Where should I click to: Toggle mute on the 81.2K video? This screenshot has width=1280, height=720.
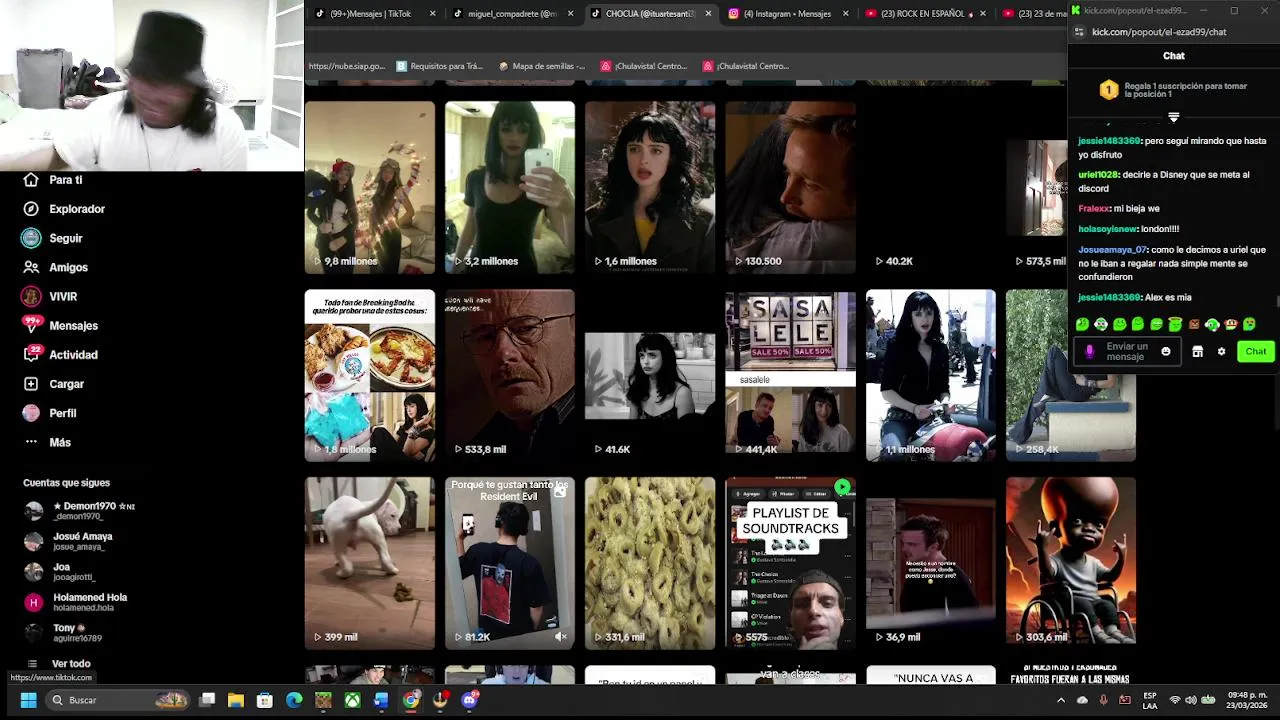561,637
